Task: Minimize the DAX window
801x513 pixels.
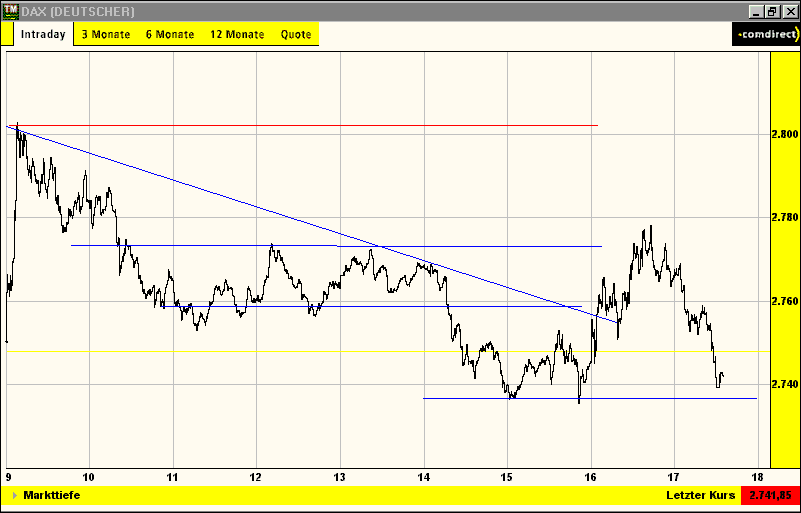Action: pos(757,11)
